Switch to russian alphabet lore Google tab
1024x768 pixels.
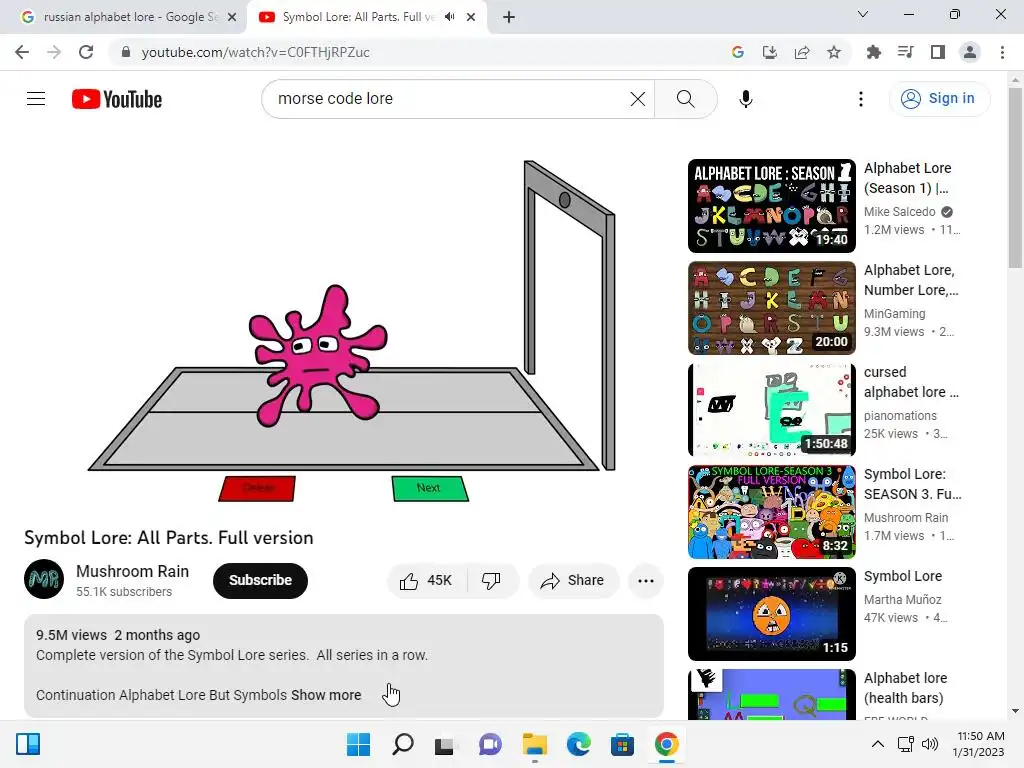pos(123,17)
